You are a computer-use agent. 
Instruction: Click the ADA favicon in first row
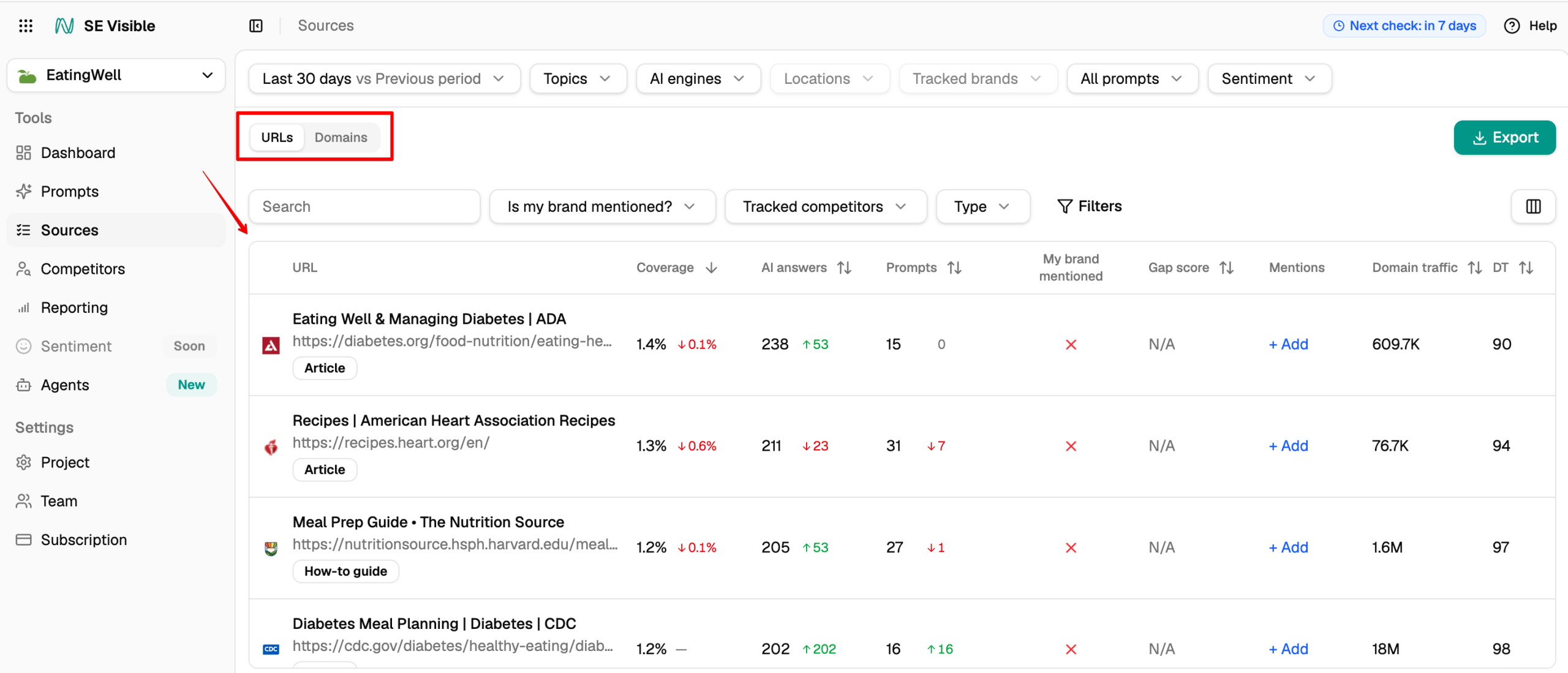pyautogui.click(x=271, y=345)
